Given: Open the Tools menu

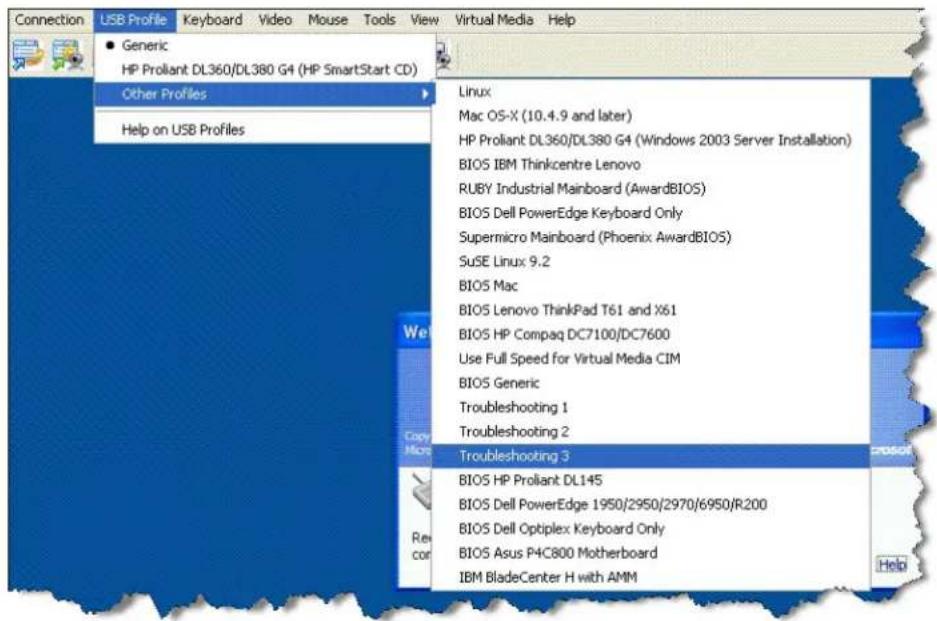Looking at the screenshot, I should (379, 20).
